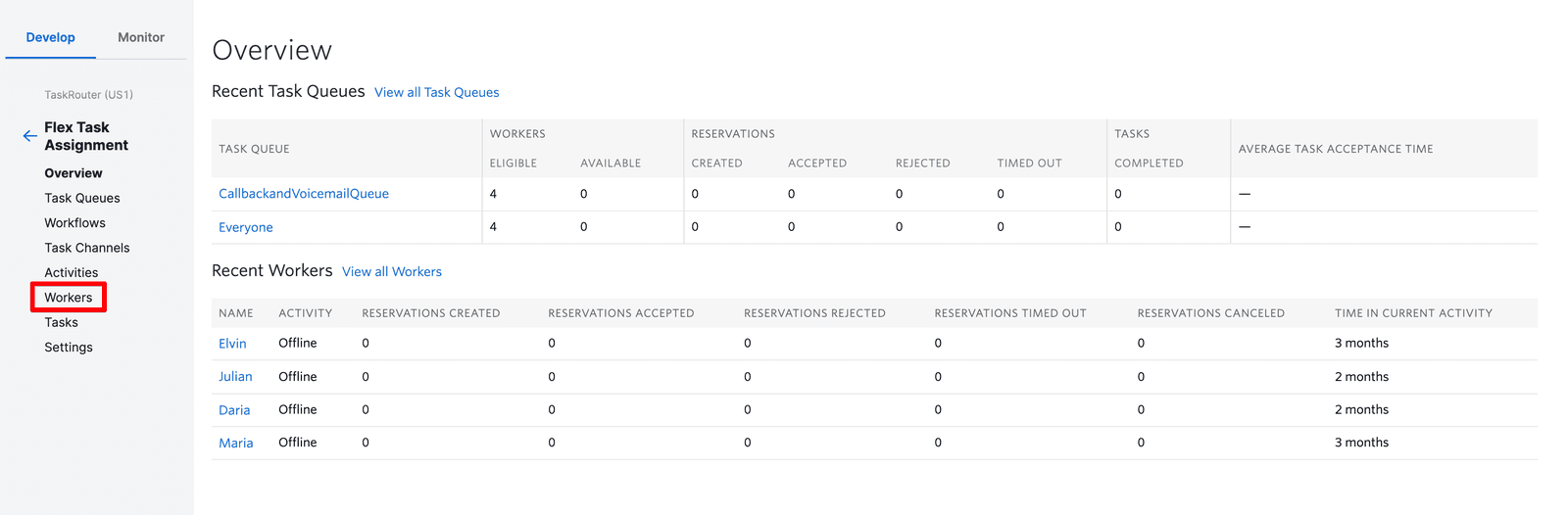Image resolution: width=1568 pixels, height=515 pixels.
Task: Open Task Channels in the sidebar
Action: coord(87,248)
